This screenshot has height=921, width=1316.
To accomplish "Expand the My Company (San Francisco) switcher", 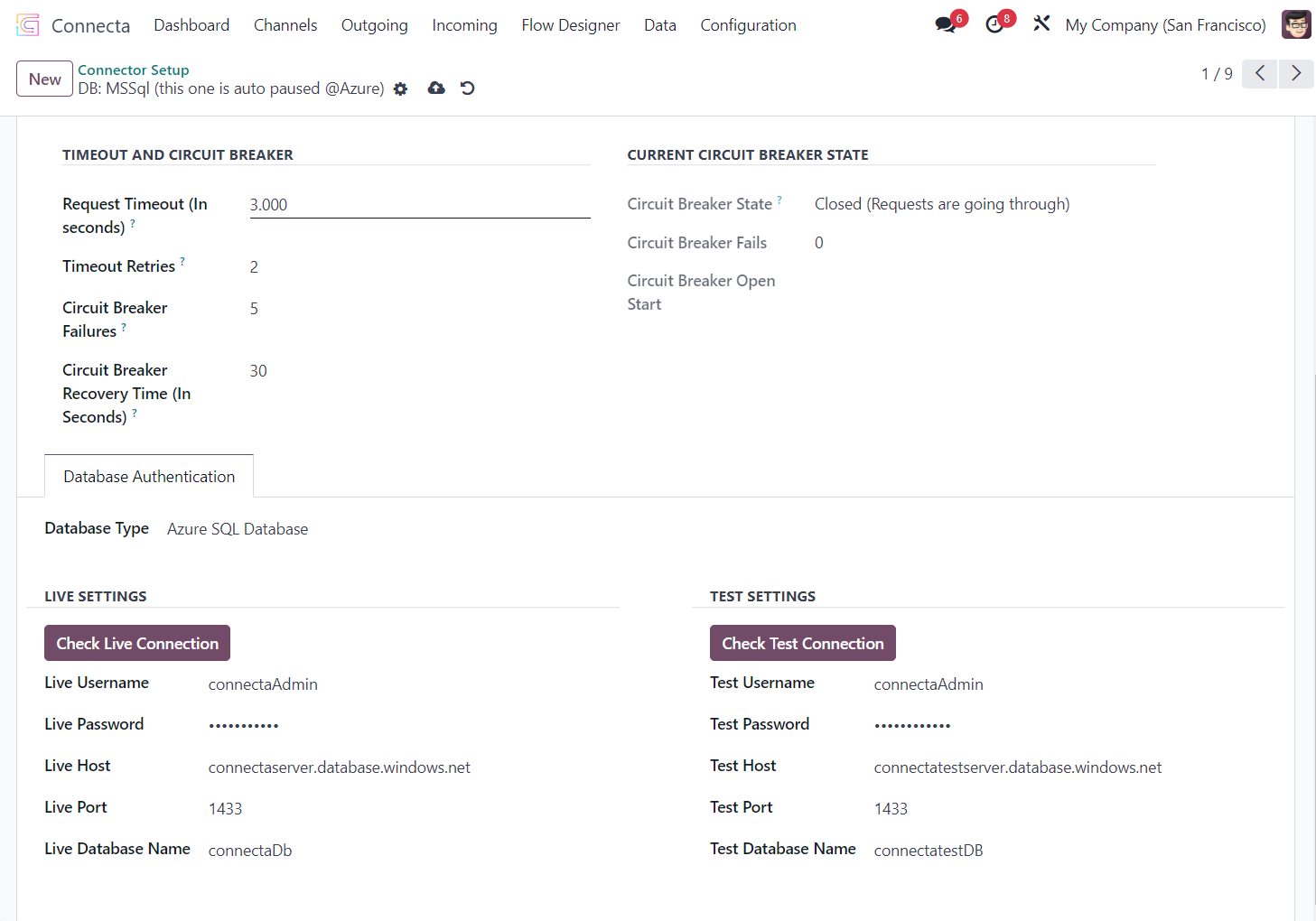I will (x=1165, y=25).
